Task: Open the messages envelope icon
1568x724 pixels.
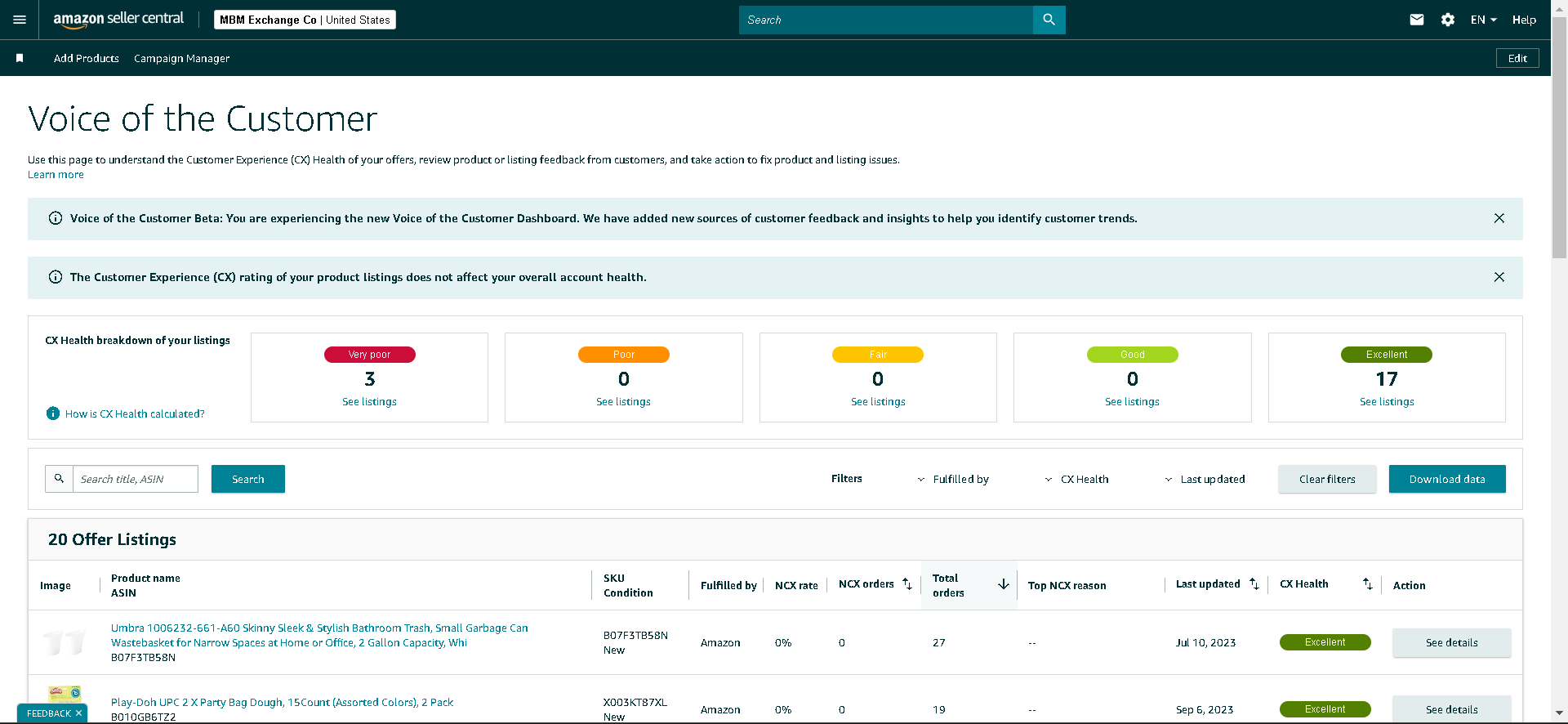Action: [x=1417, y=20]
